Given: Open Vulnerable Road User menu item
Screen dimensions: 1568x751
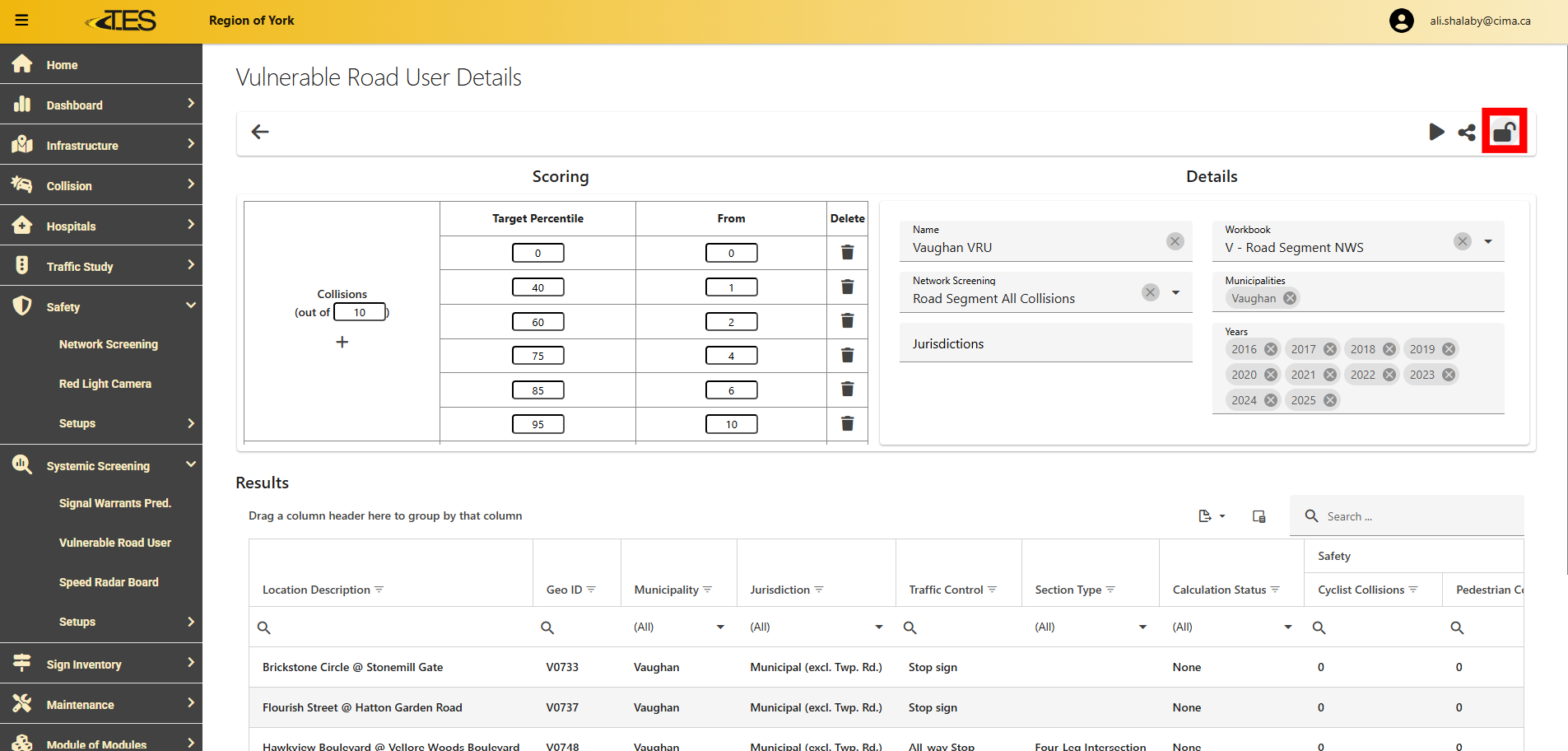Looking at the screenshot, I should (115, 543).
